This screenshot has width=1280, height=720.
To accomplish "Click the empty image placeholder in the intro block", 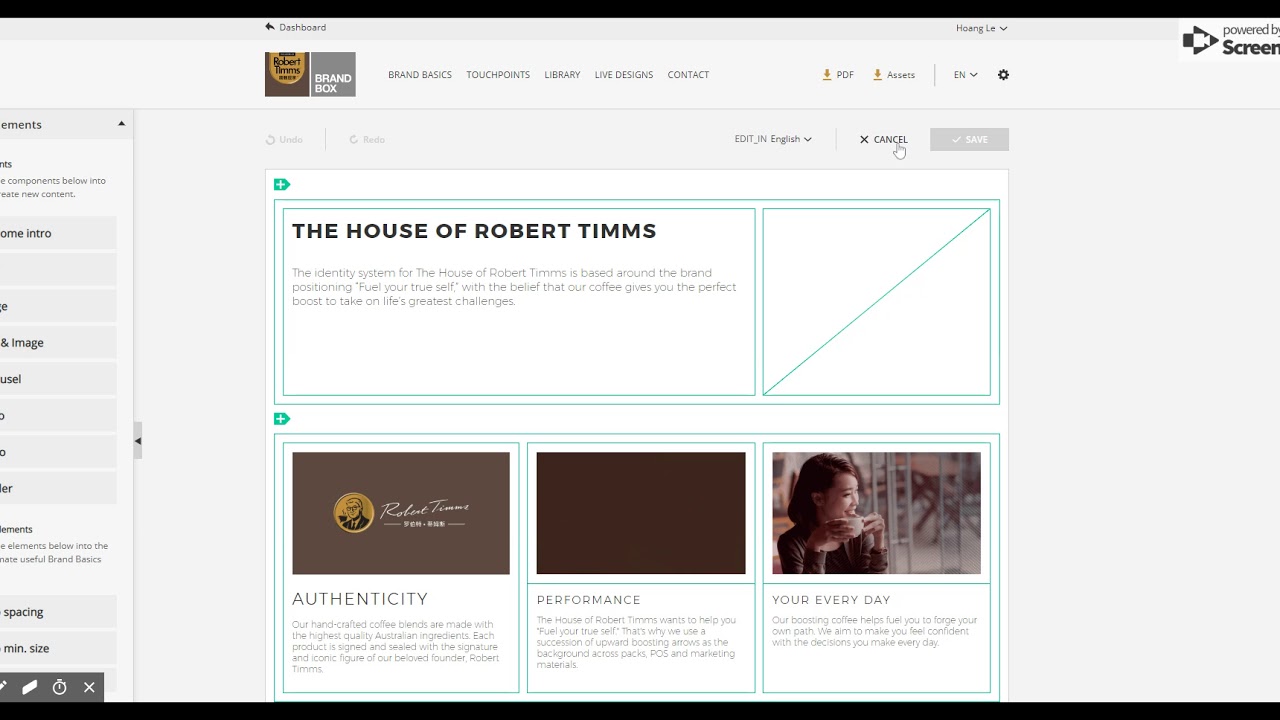I will tap(876, 302).
